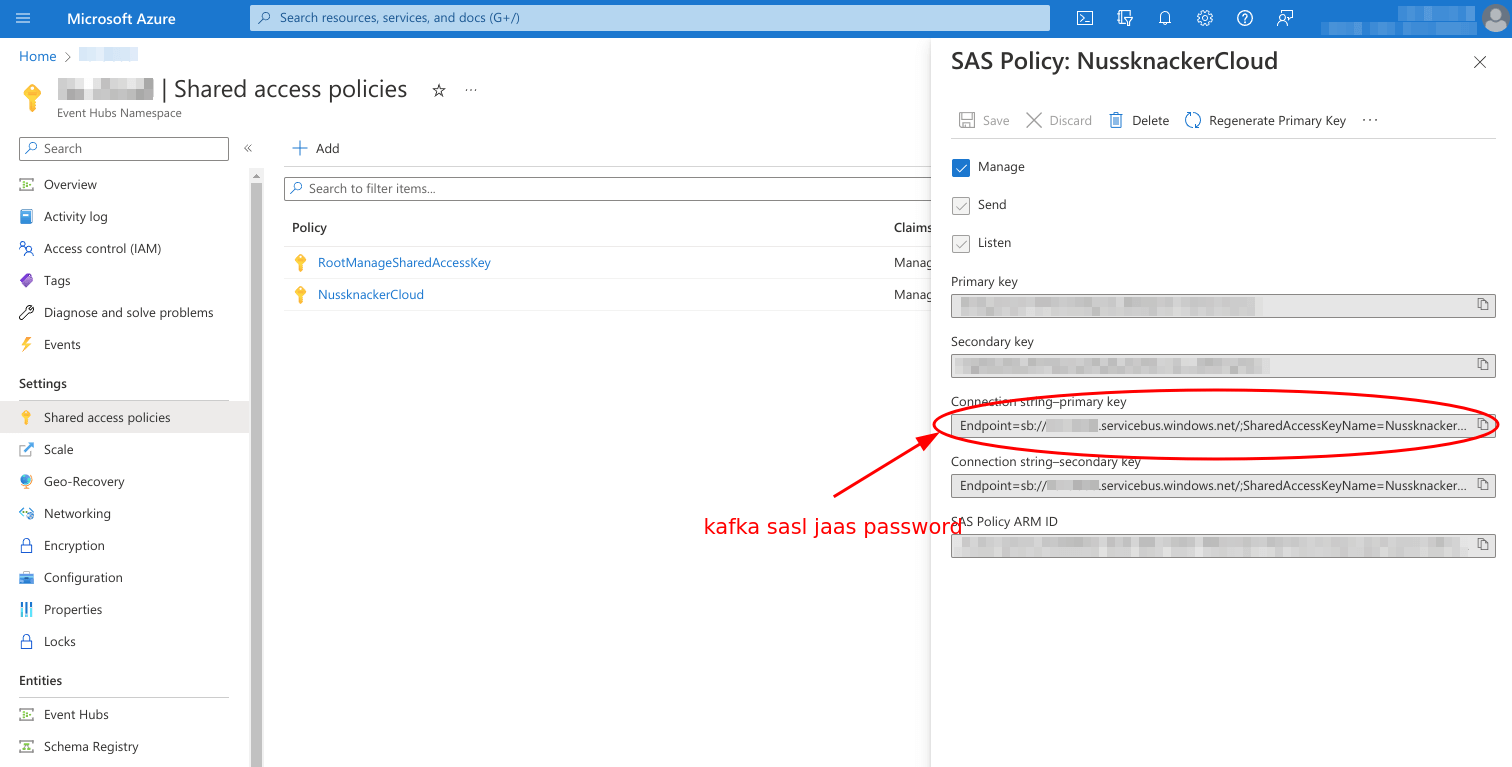Focus the global search resources box

click(650, 18)
